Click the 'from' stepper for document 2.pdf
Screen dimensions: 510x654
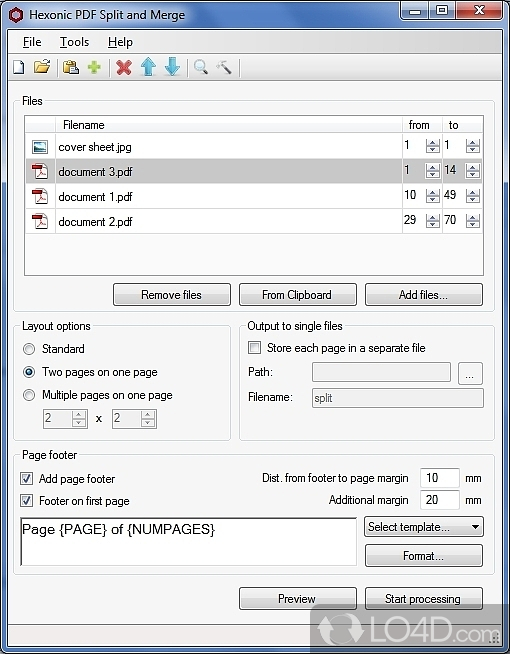pyautogui.click(x=432, y=221)
